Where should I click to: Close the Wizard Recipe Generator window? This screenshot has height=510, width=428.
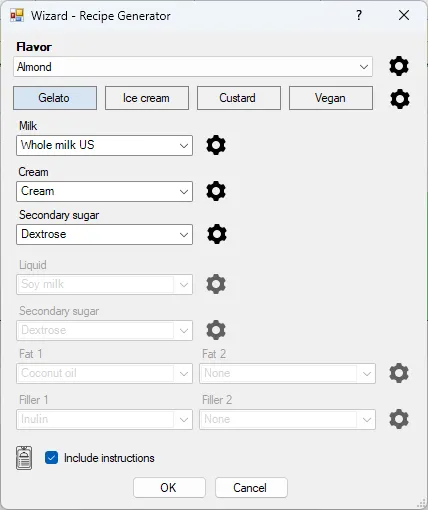[x=404, y=15]
